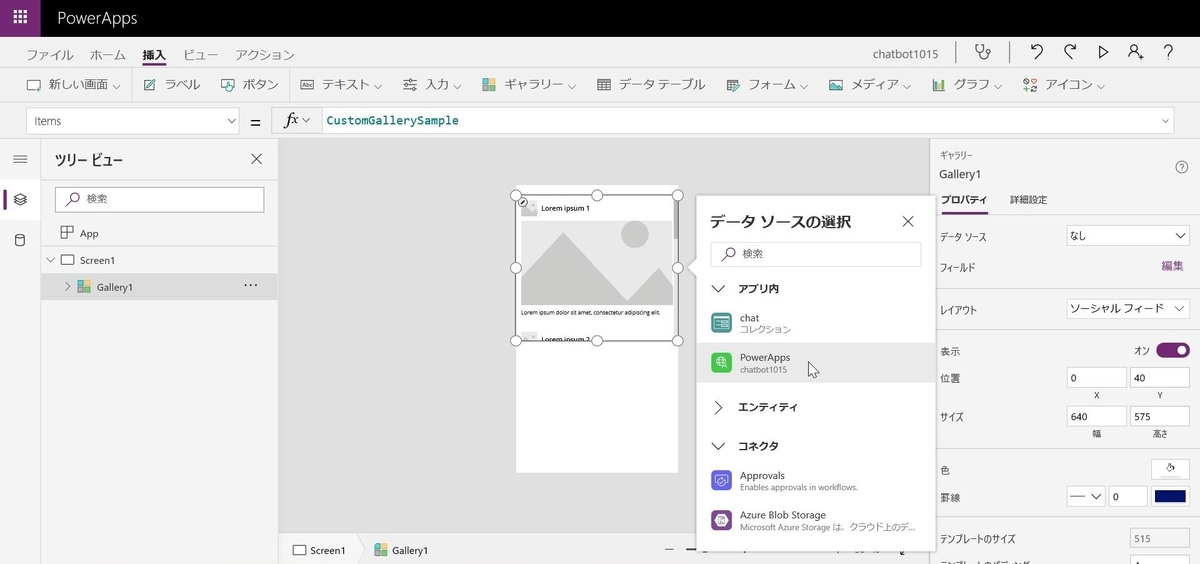Screen dimensions: 1200x564
Task: Open the Data sources cylinder icon
Action: tap(20, 240)
